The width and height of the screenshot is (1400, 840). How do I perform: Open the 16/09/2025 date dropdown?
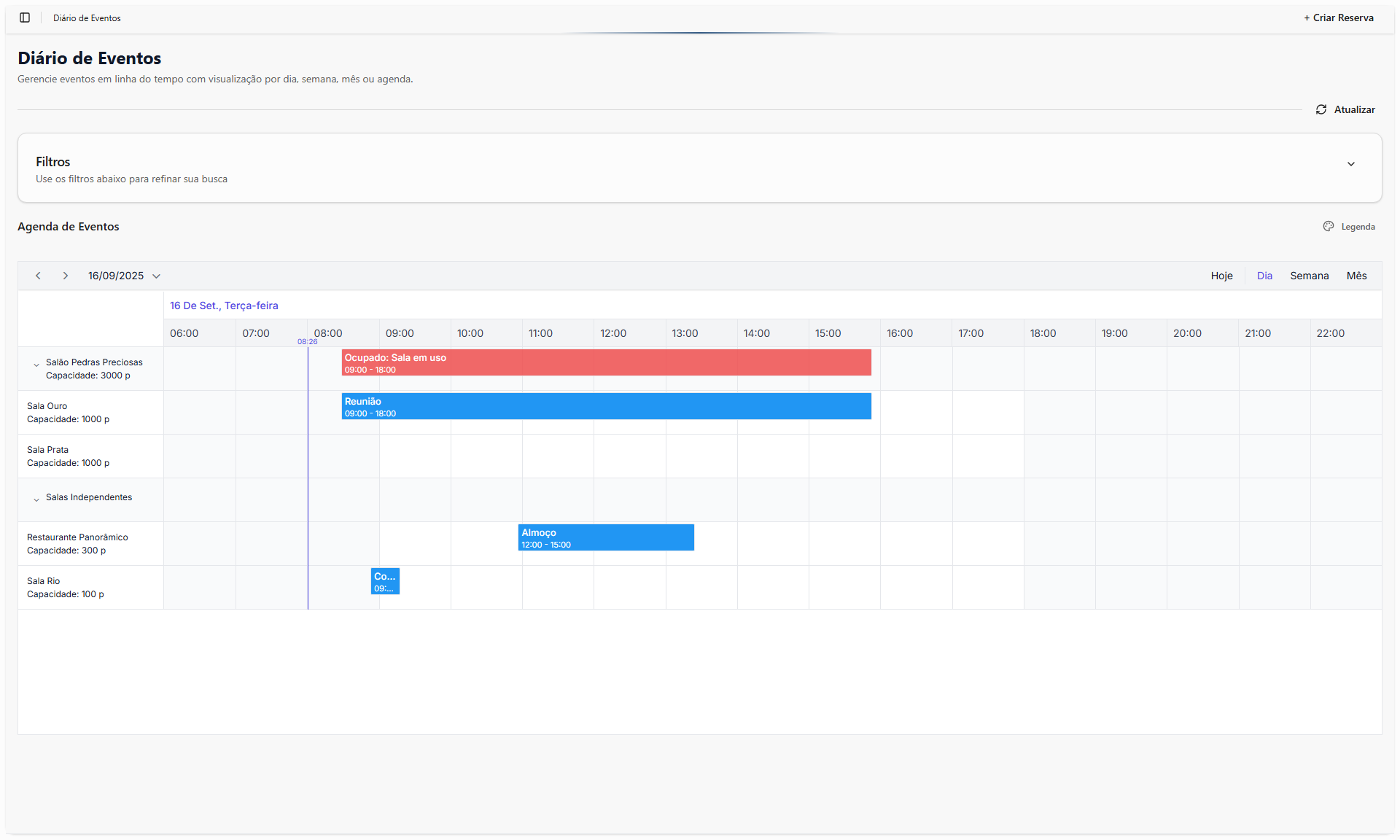pos(124,276)
